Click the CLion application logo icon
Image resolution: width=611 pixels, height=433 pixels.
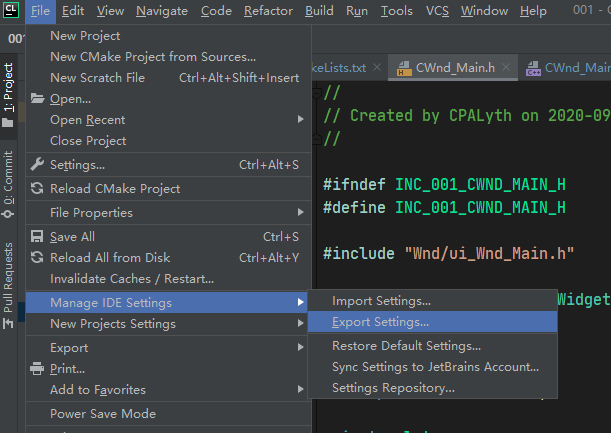point(11,10)
